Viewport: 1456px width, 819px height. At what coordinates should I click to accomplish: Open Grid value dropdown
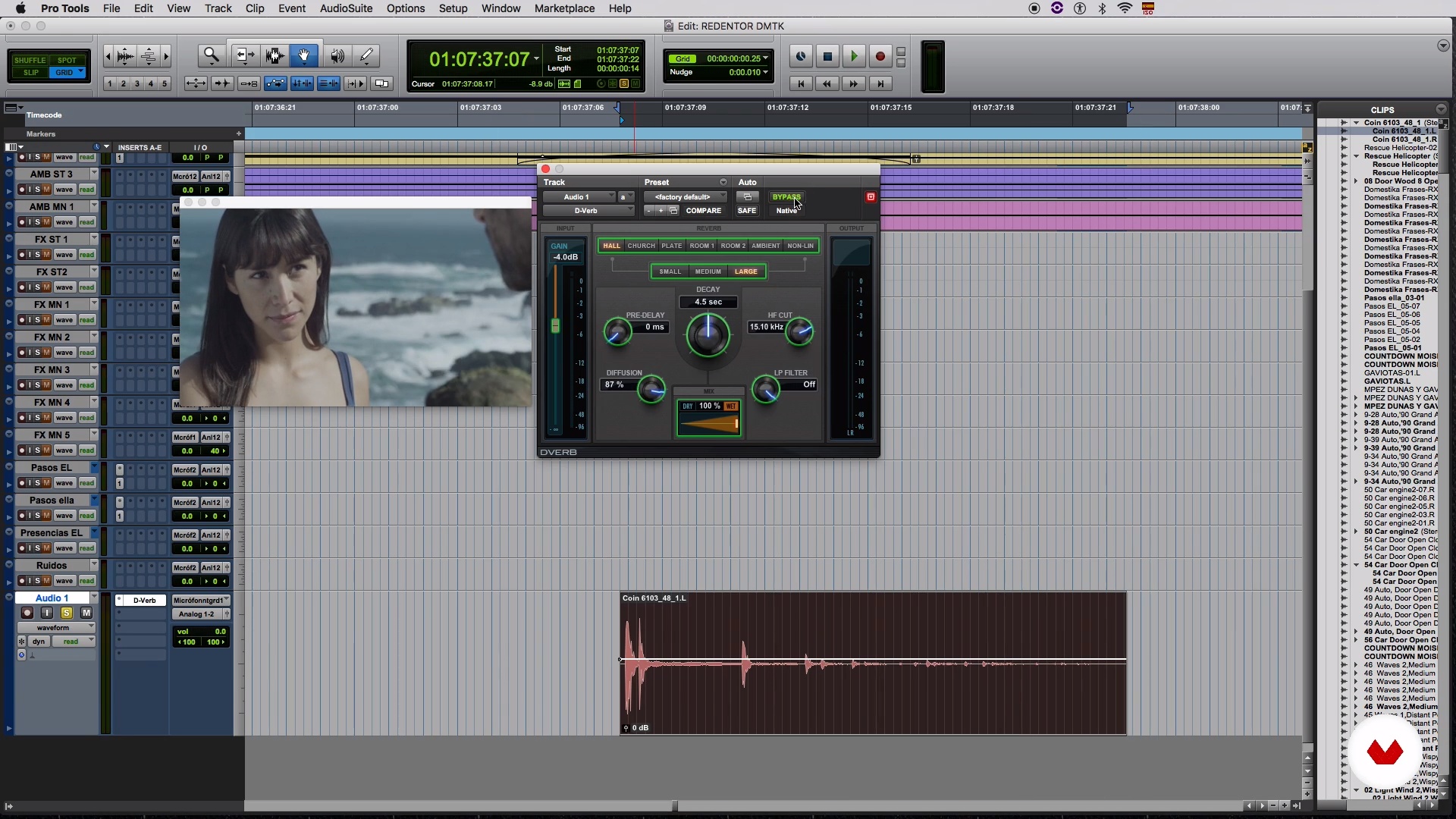765,58
